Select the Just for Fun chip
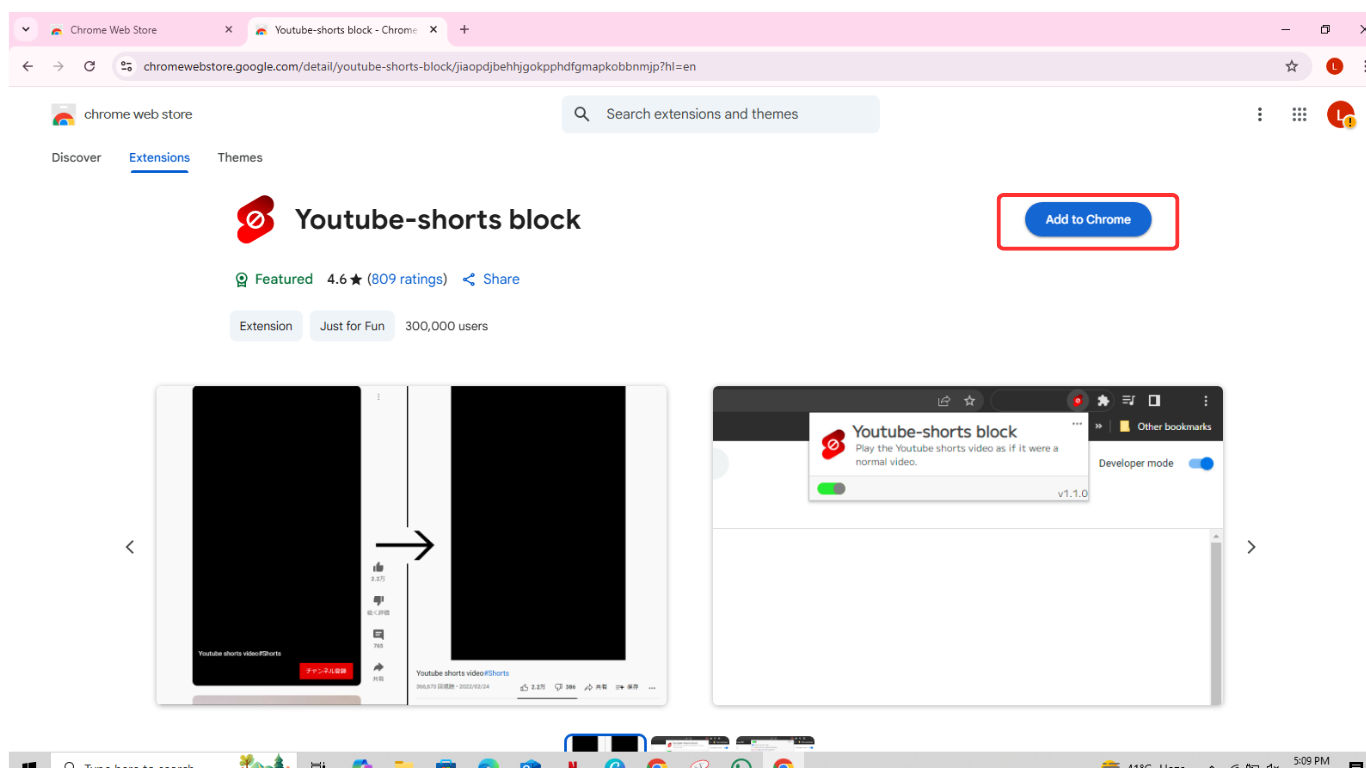 [352, 326]
